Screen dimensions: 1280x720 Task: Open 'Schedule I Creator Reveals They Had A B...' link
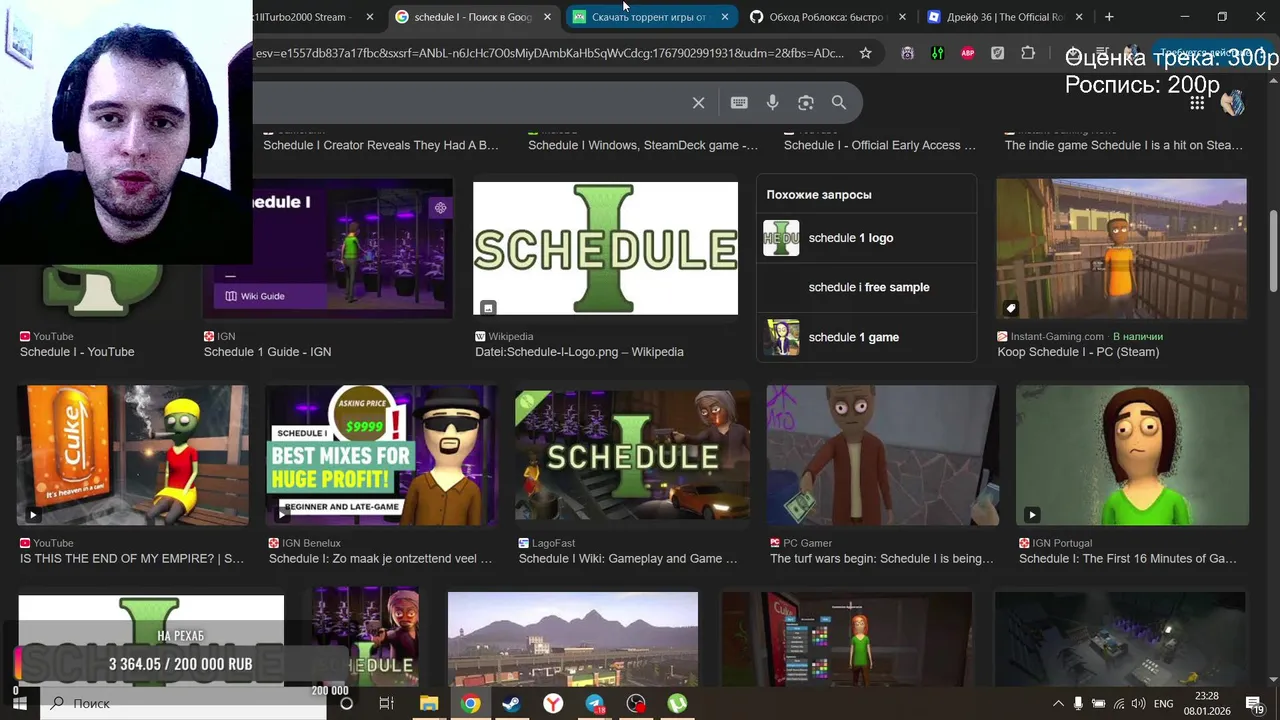(x=381, y=145)
